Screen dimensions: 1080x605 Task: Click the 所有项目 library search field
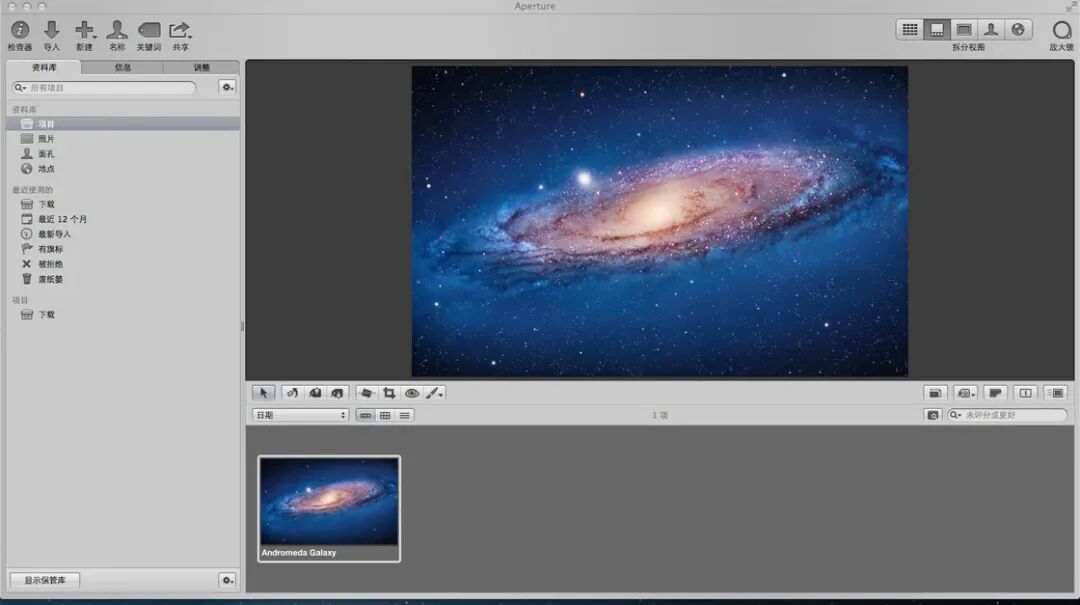105,88
